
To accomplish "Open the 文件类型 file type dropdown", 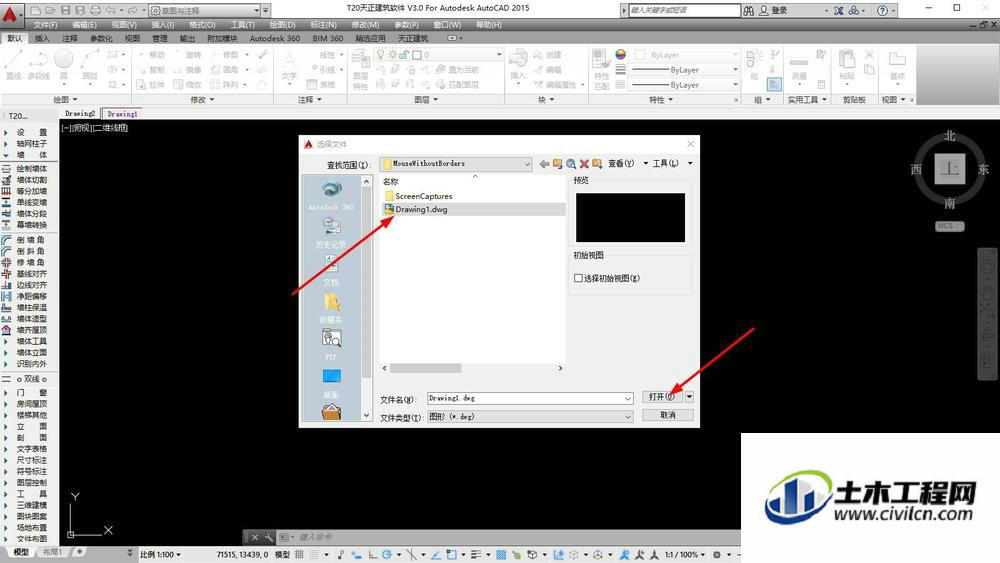I will (x=530, y=416).
